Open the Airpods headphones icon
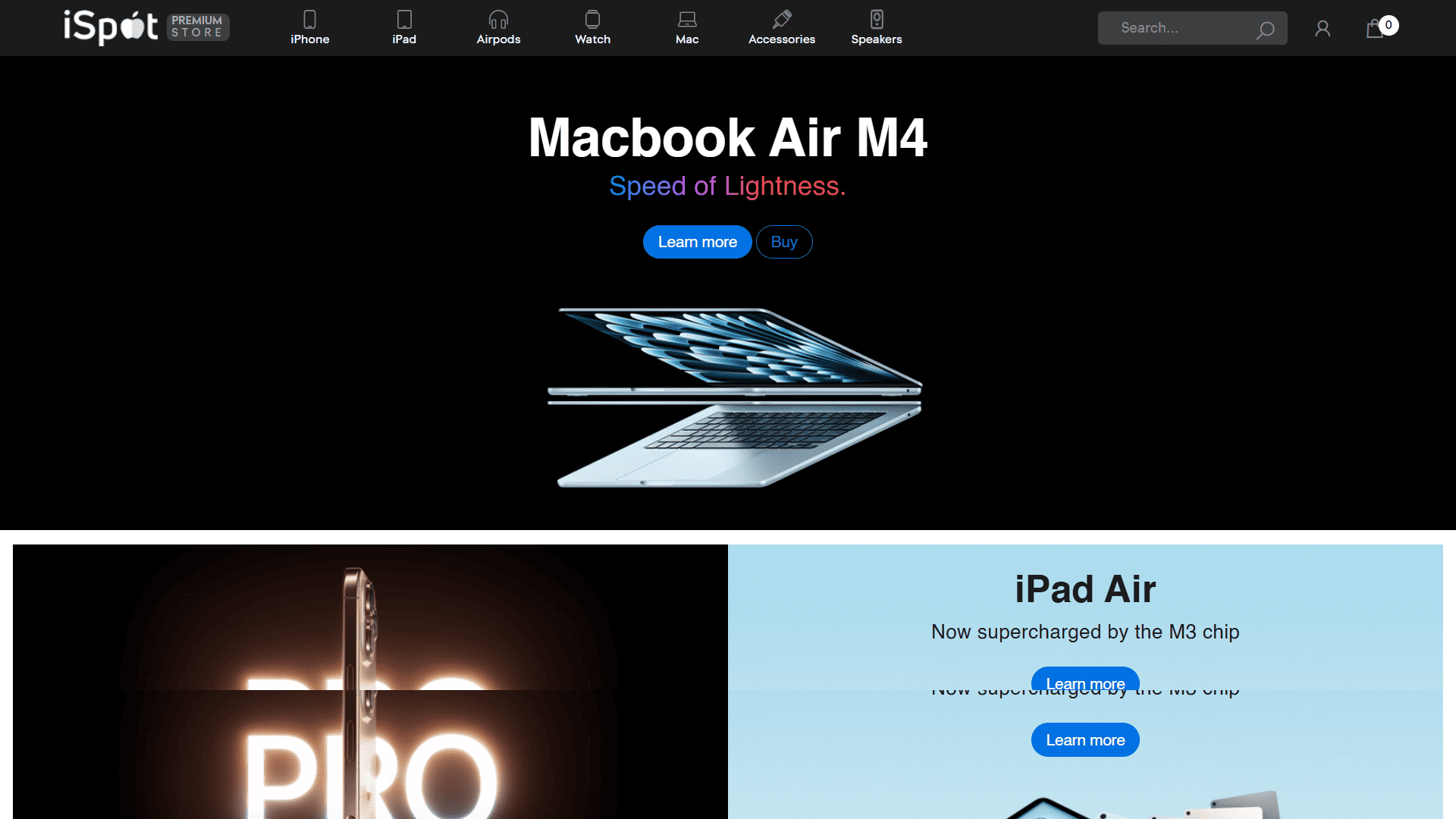1456x819 pixels. [x=498, y=19]
